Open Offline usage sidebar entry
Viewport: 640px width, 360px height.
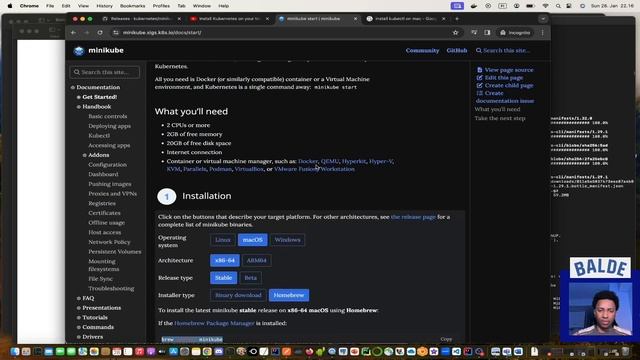(x=107, y=222)
